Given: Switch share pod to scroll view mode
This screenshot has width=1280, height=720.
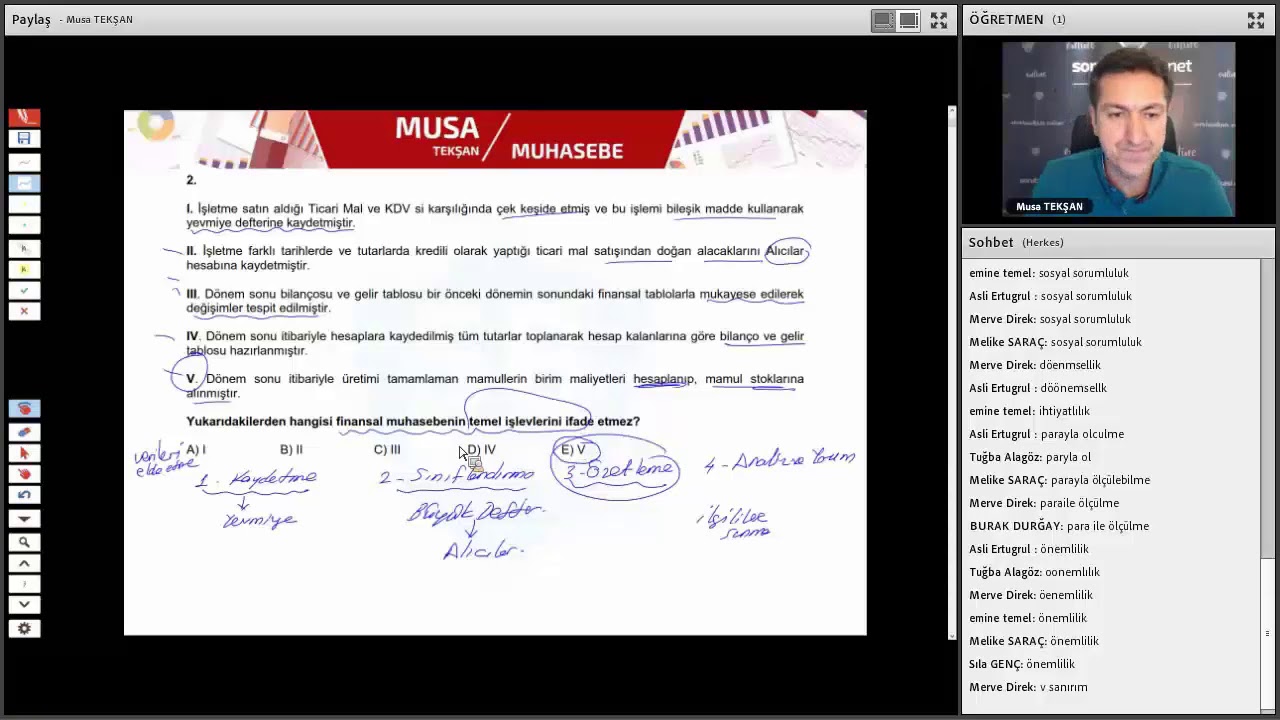Looking at the screenshot, I should pyautogui.click(x=883, y=20).
